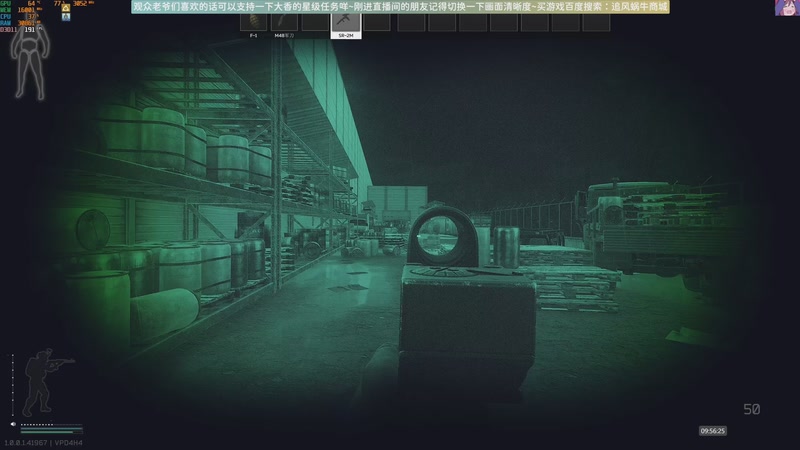800x450 pixels.
Task: Click the weapon's red dot sight lens
Action: pyautogui.click(x=438, y=236)
